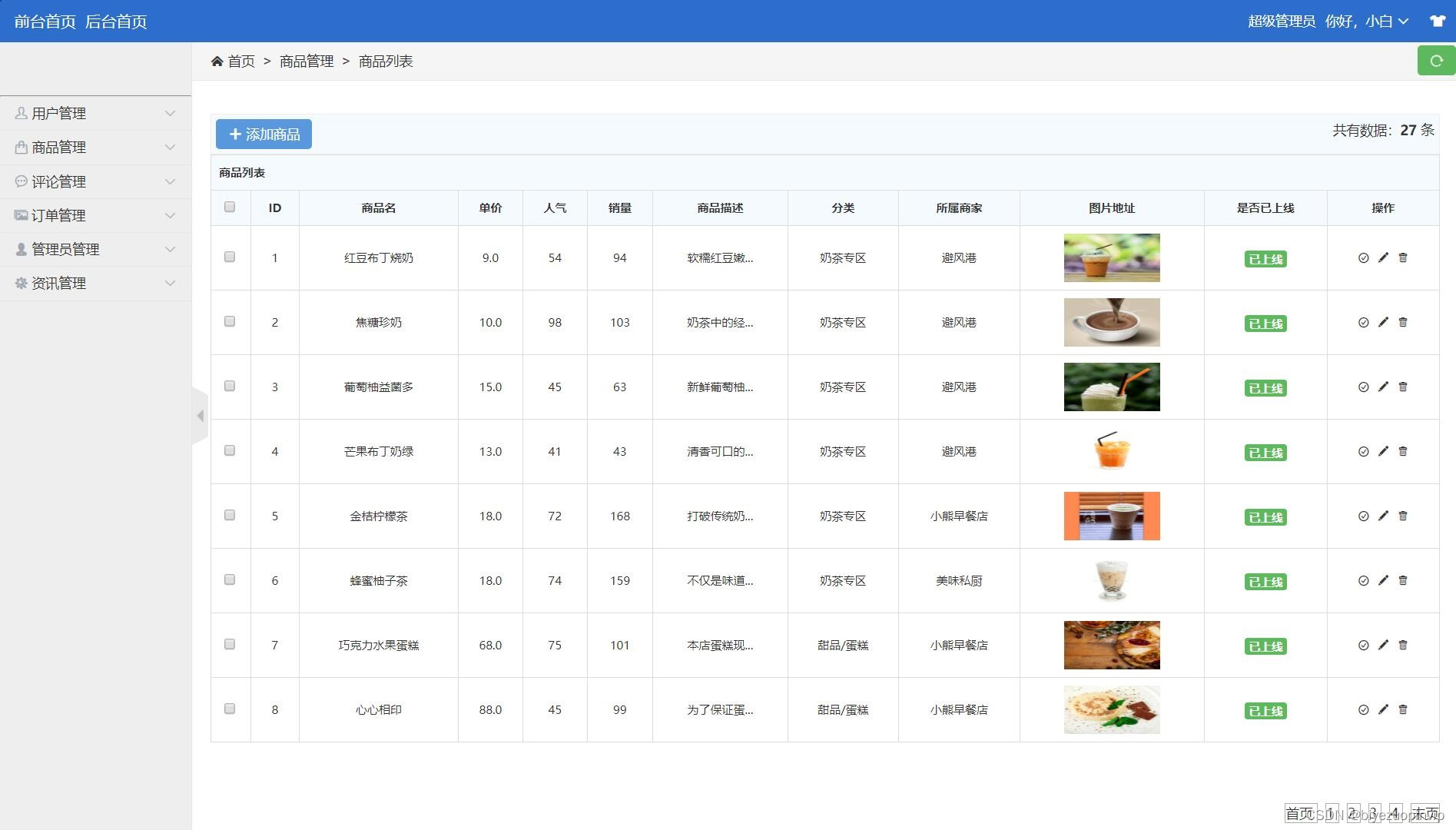Click 已上线 badge for 心心相印
Image resolution: width=1456 pixels, height=830 pixels.
coord(1265,711)
